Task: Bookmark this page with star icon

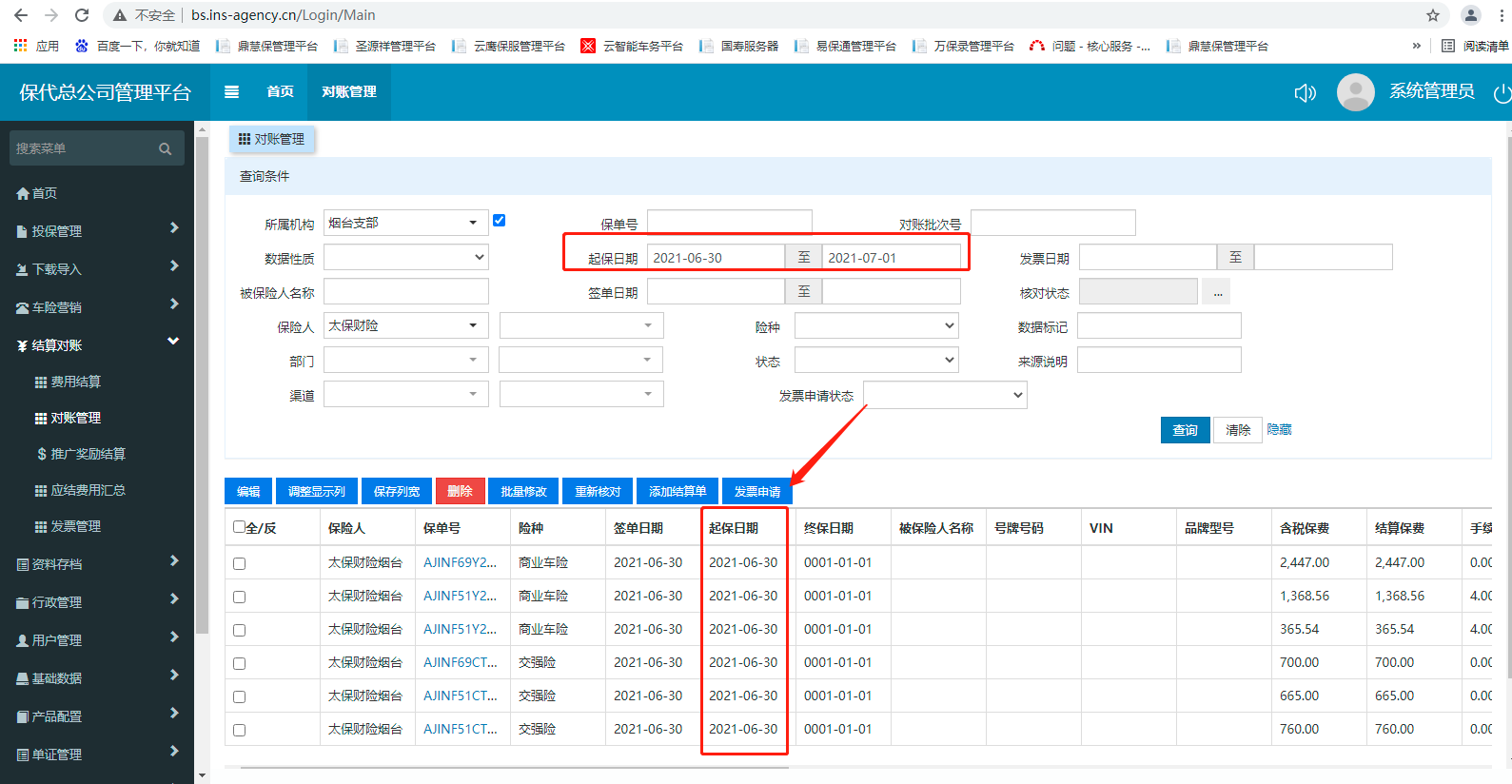Action: pyautogui.click(x=1432, y=15)
